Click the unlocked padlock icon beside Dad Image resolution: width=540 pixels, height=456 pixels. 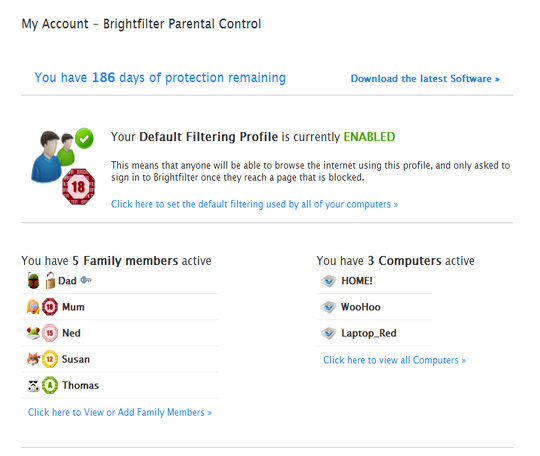(x=50, y=280)
